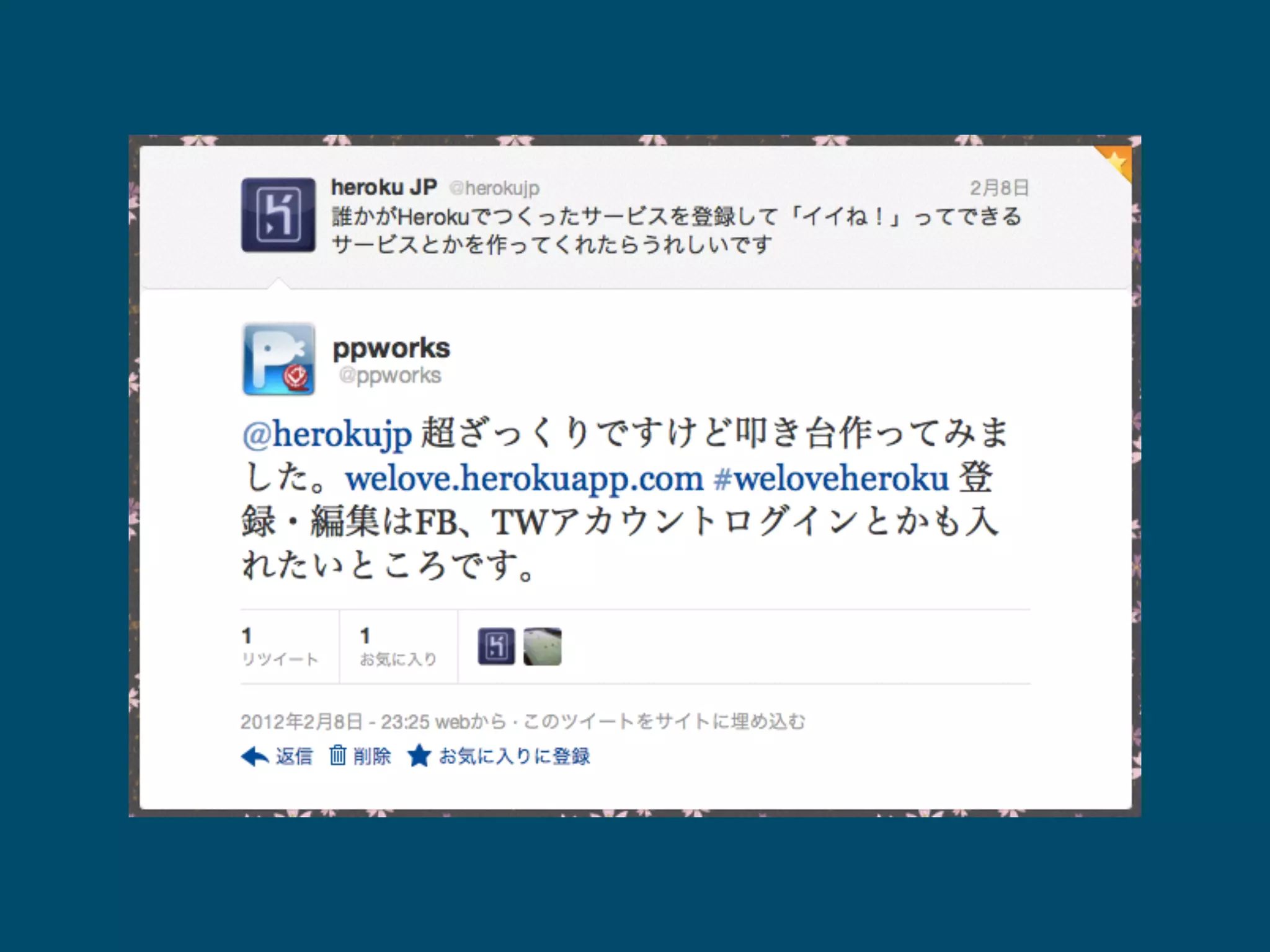Click the orange star corner ribbon
Viewport: 1270px width, 952px height.
(1116, 162)
